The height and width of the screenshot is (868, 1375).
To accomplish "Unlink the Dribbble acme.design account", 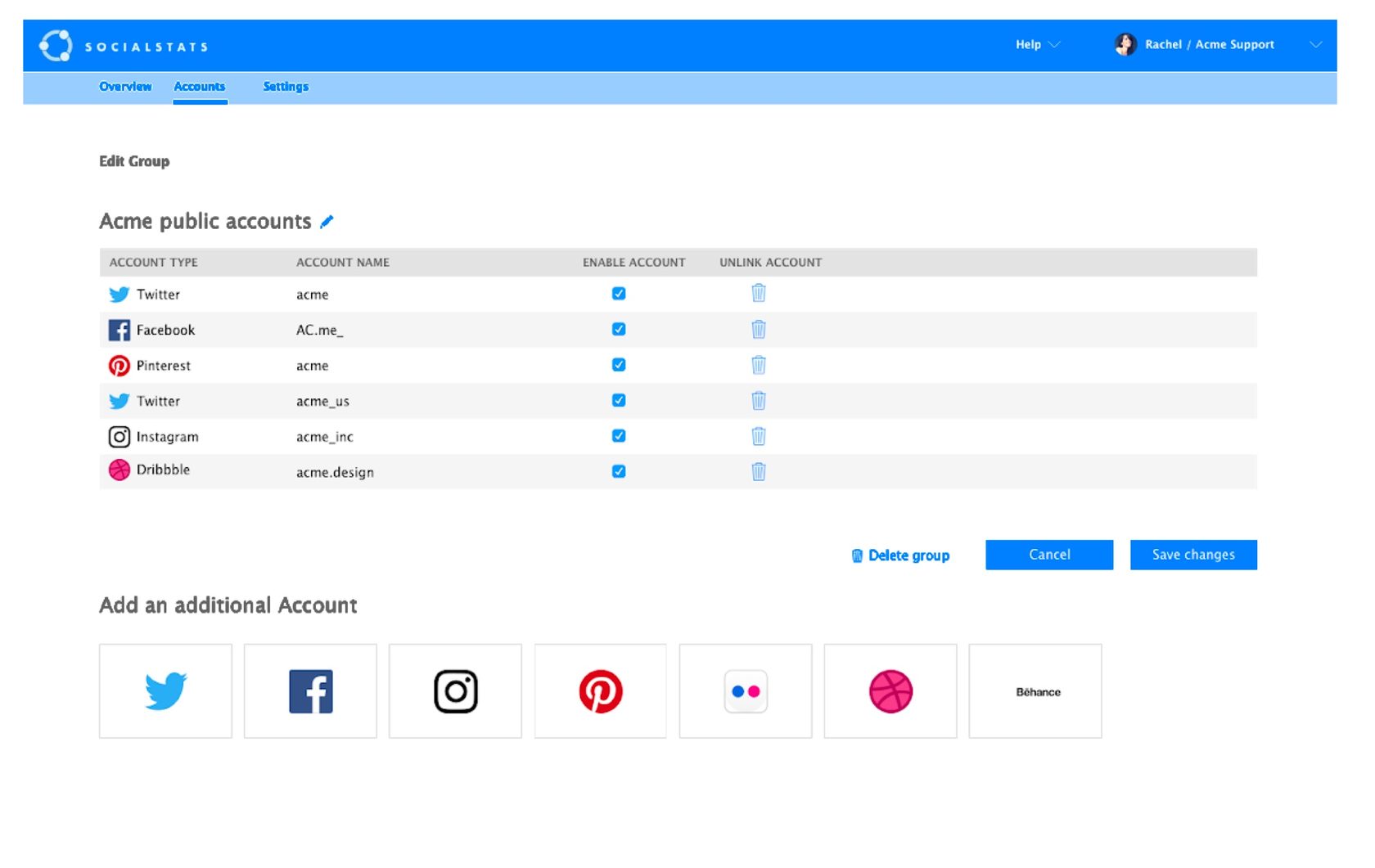I will point(758,472).
